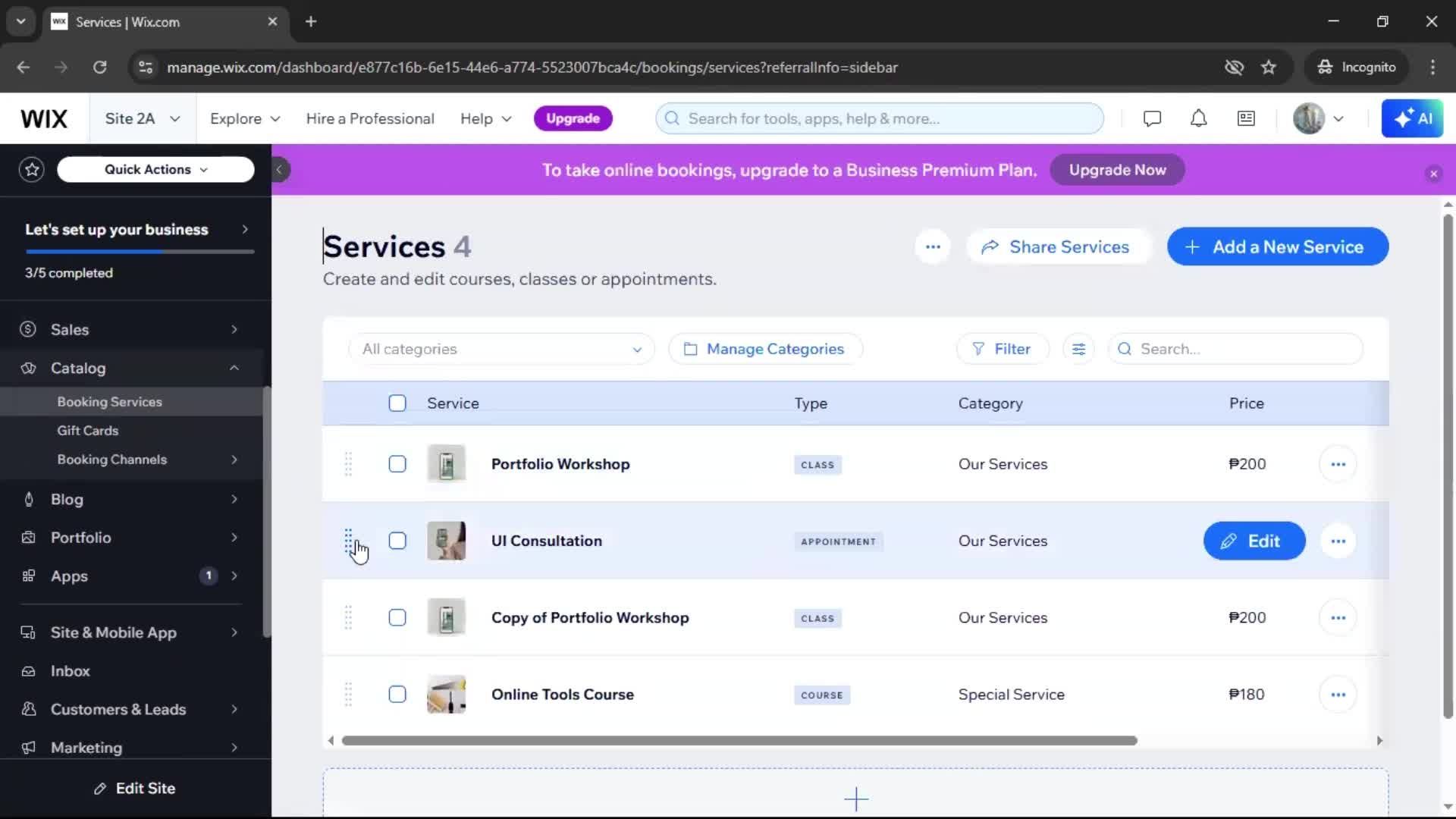
Task: Open the Site 2A site selector dropdown
Action: (143, 119)
